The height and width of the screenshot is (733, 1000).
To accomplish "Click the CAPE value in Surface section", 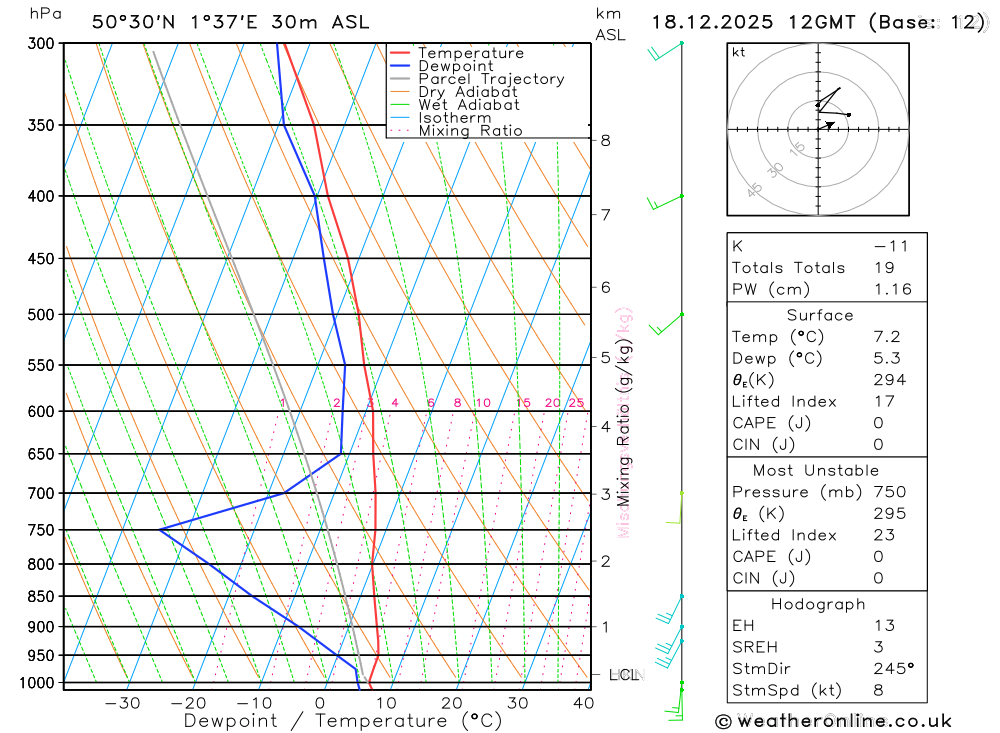I will pyautogui.click(x=878, y=424).
